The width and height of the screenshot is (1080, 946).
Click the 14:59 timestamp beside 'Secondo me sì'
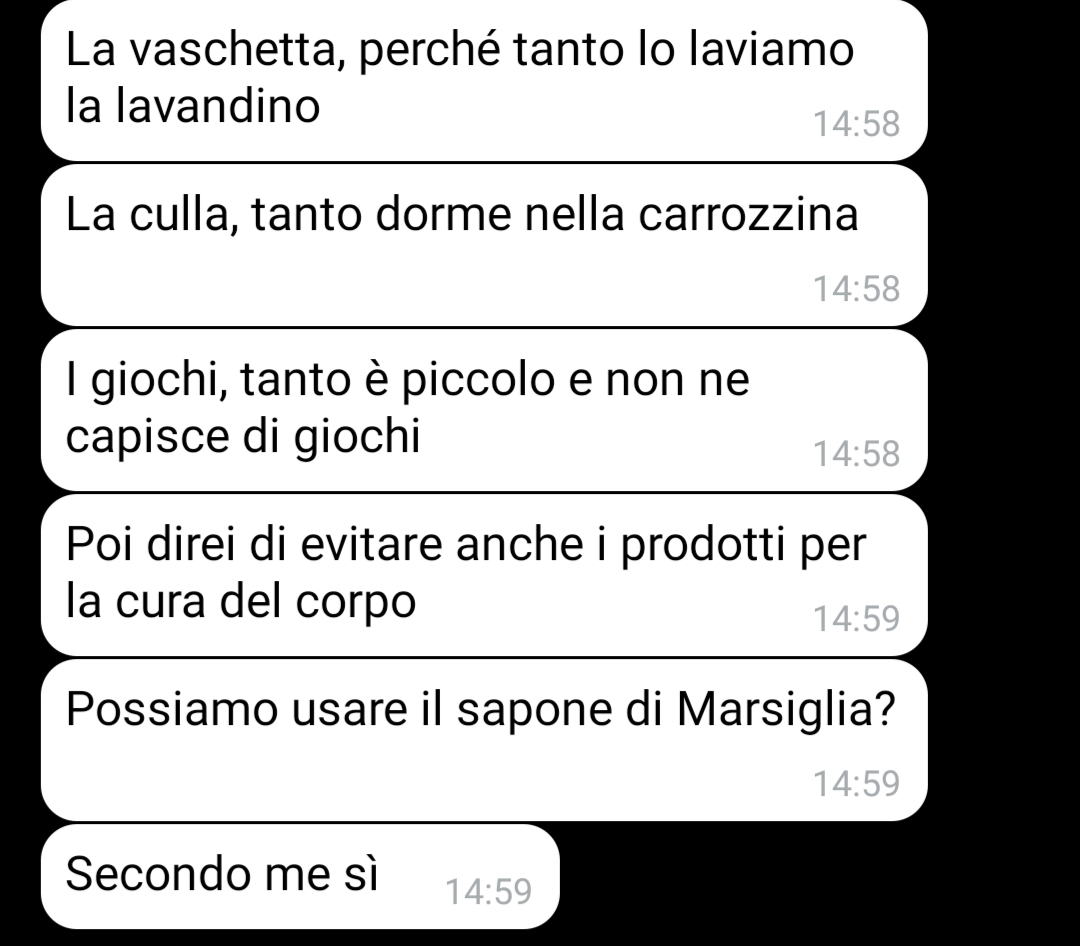pos(488,892)
